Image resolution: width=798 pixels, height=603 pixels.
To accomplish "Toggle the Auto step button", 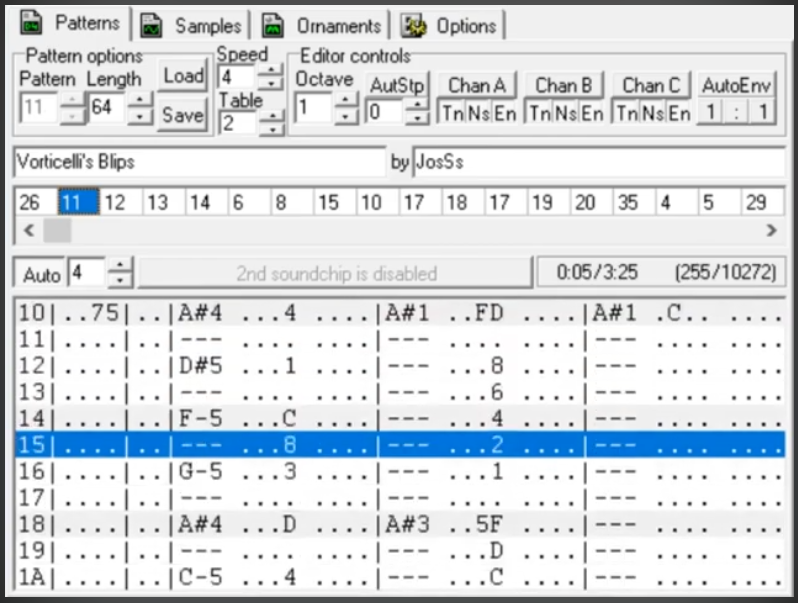I will (x=41, y=275).
